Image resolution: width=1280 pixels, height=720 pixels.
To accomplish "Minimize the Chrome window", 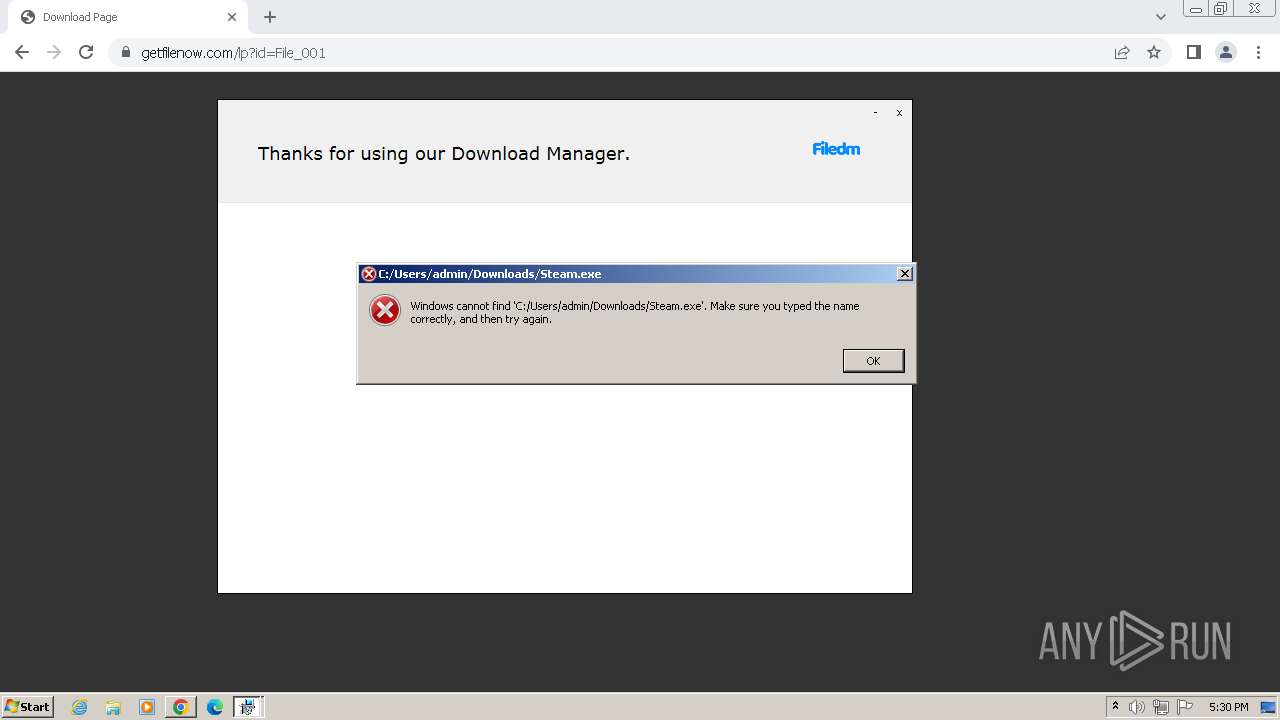I will click(x=1195, y=9).
